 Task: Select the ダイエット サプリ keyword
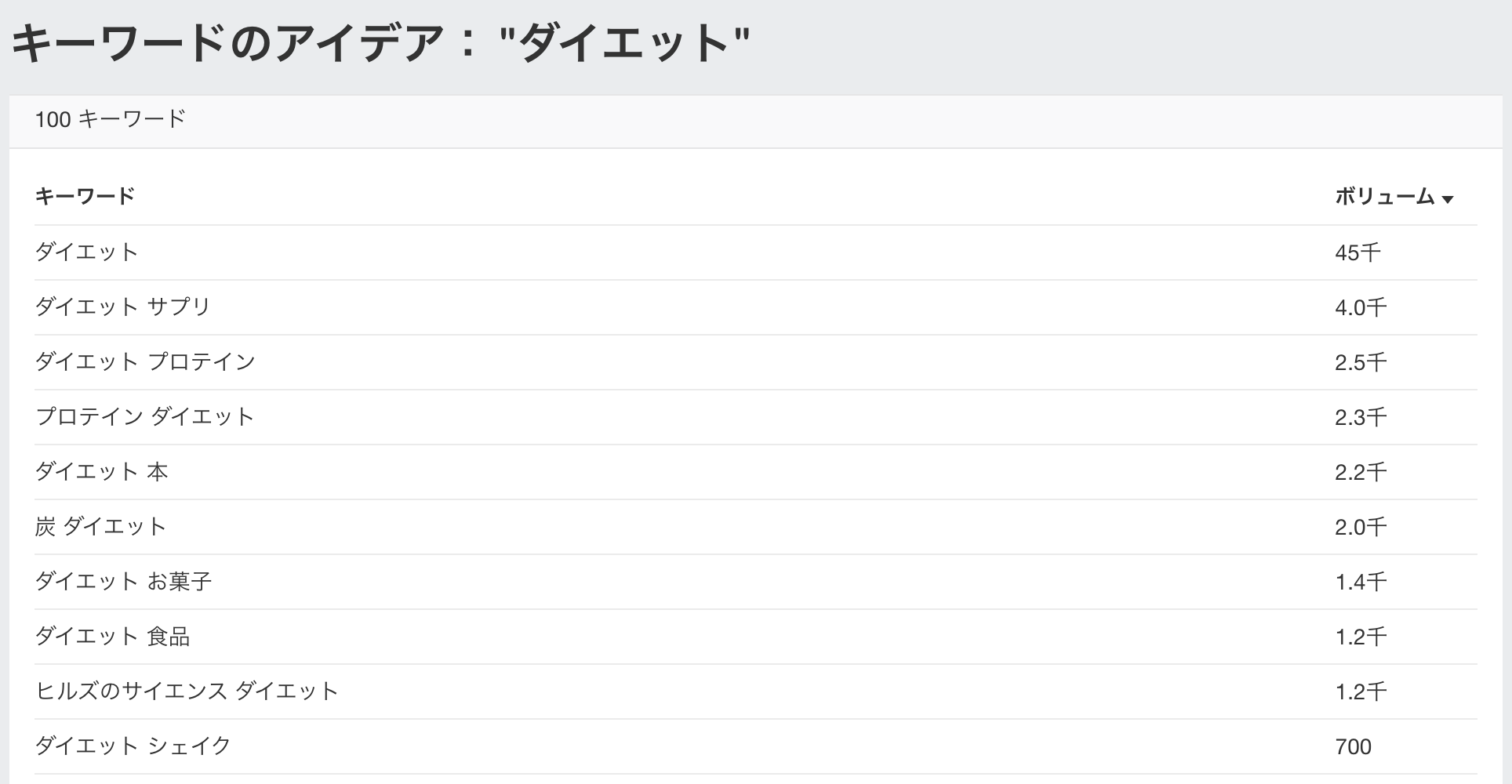coord(123,307)
